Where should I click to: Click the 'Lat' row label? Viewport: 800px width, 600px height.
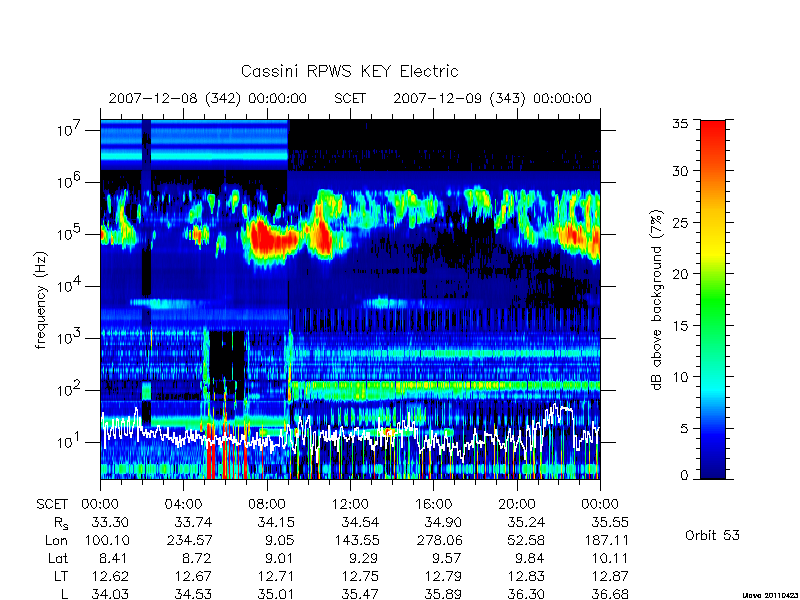(58, 558)
